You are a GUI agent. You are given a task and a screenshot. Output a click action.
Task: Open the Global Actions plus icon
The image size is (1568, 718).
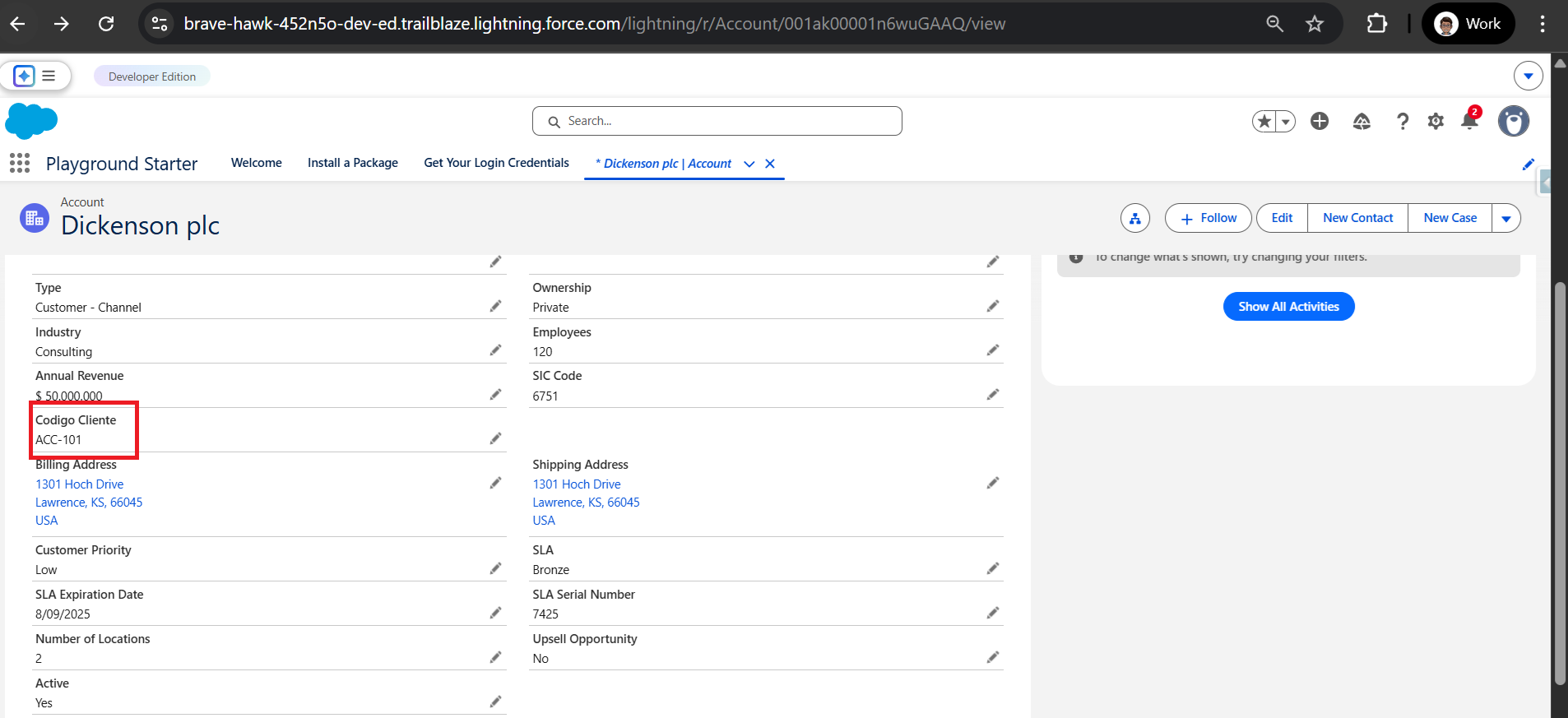1320,122
